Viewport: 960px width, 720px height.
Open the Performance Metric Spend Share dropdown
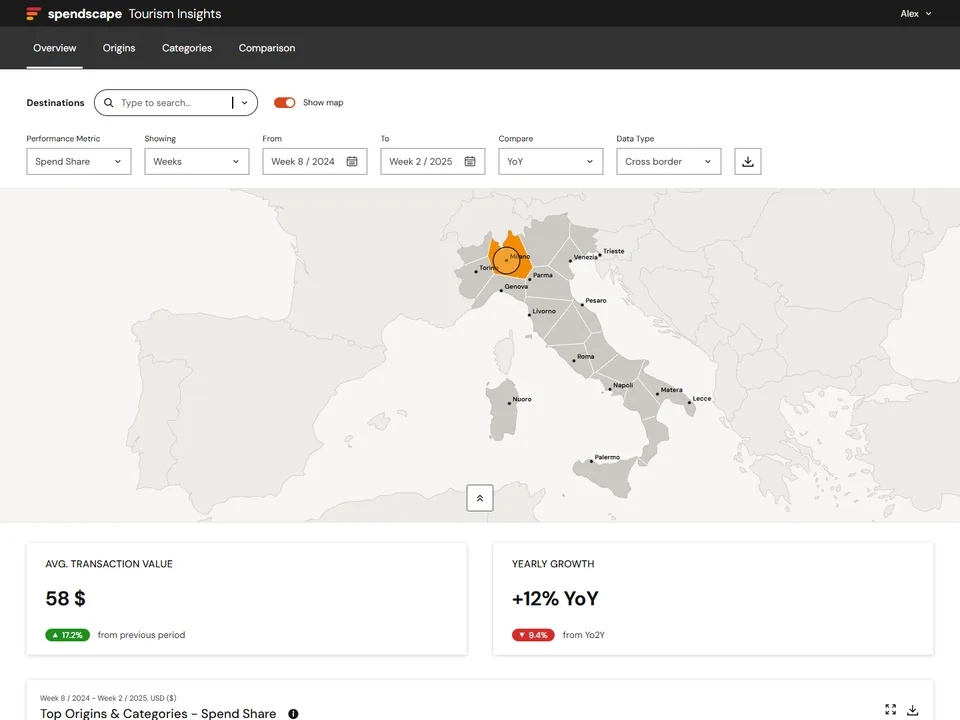coord(79,162)
